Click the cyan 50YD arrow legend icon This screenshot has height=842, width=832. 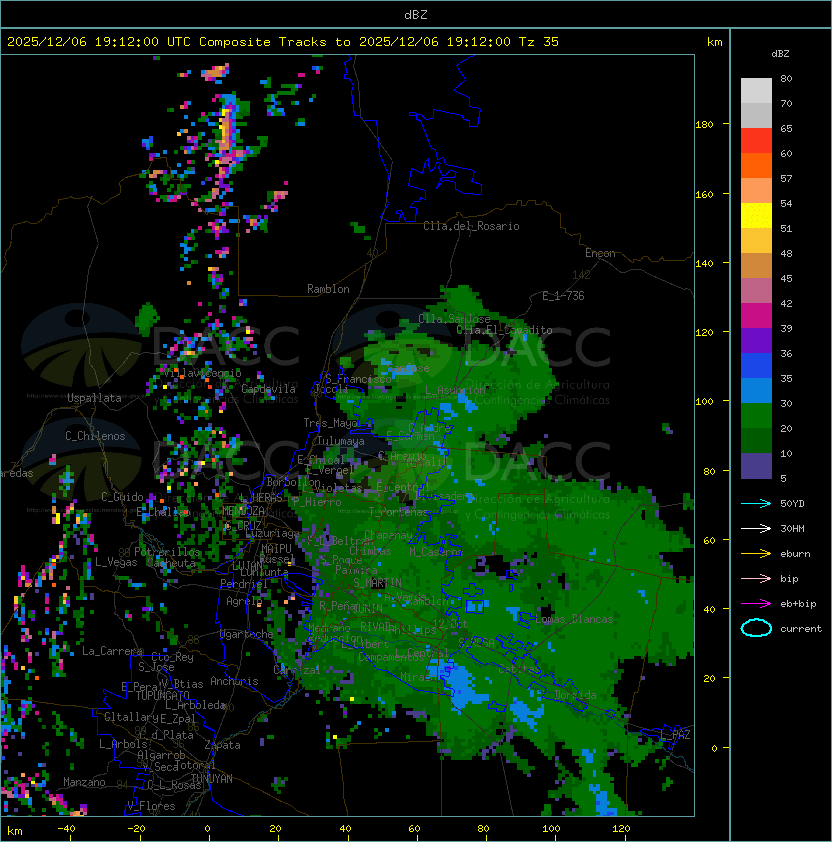pos(756,504)
